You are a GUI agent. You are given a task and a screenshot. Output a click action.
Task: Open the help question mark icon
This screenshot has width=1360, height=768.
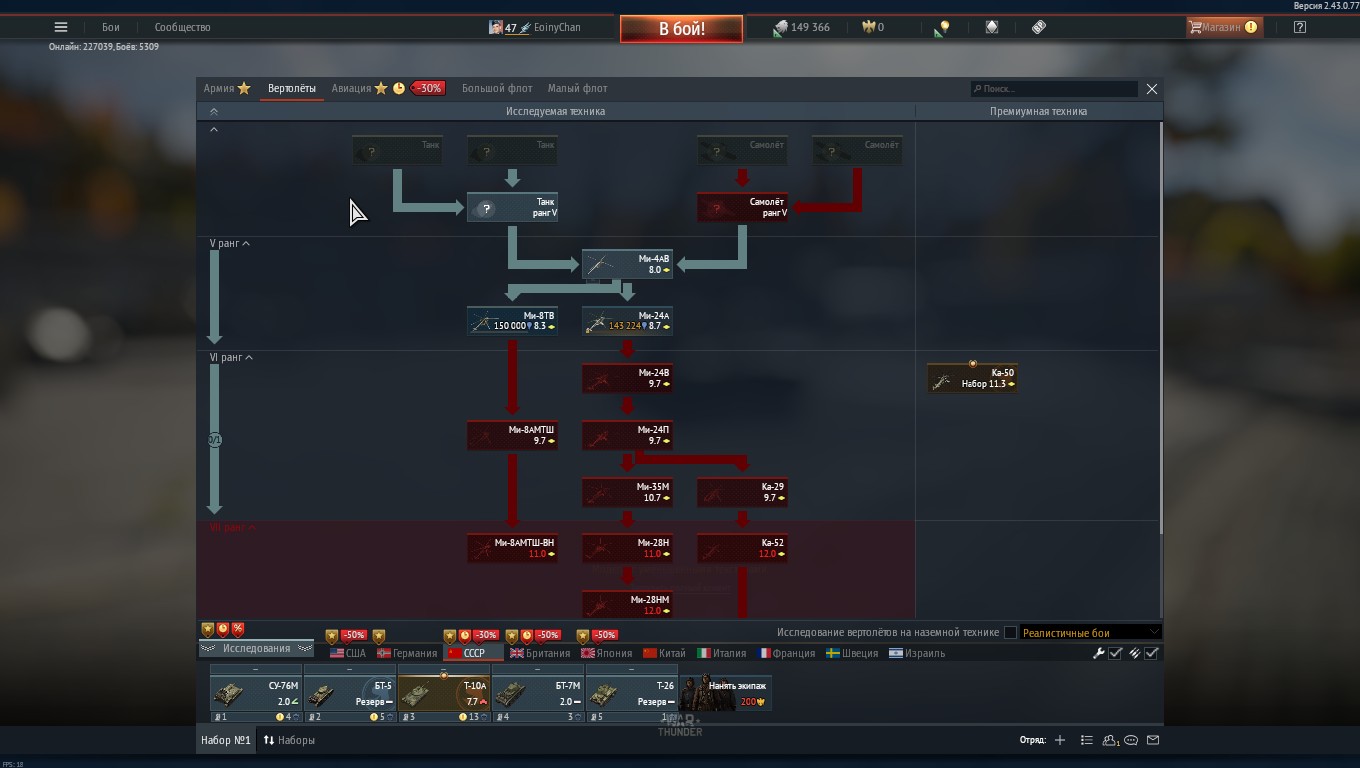(1299, 27)
